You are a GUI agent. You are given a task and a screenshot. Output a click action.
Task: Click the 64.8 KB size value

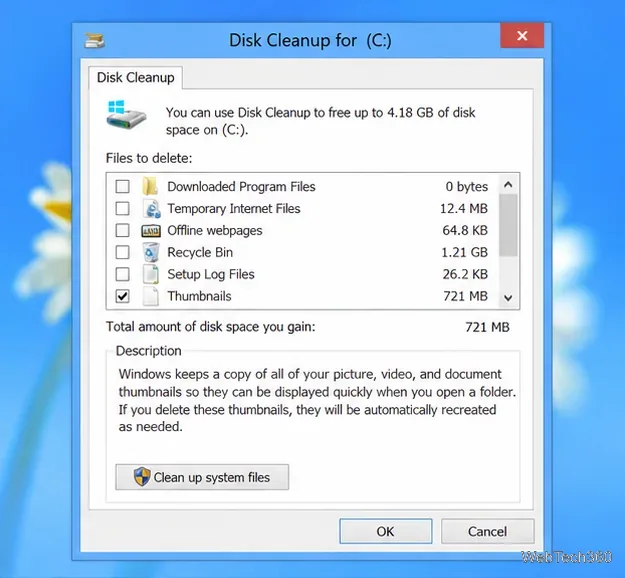pos(465,230)
